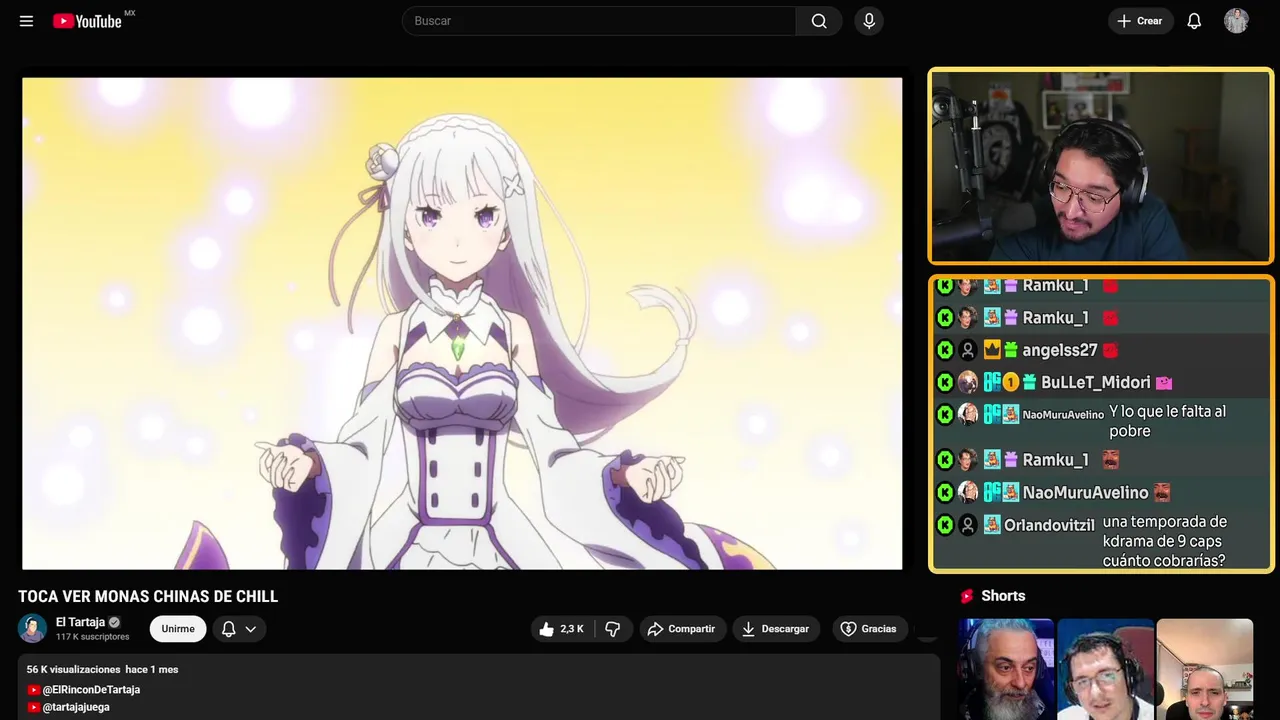
Task: Open @ElRinconDeTartaja channel link
Action: [x=91, y=690]
